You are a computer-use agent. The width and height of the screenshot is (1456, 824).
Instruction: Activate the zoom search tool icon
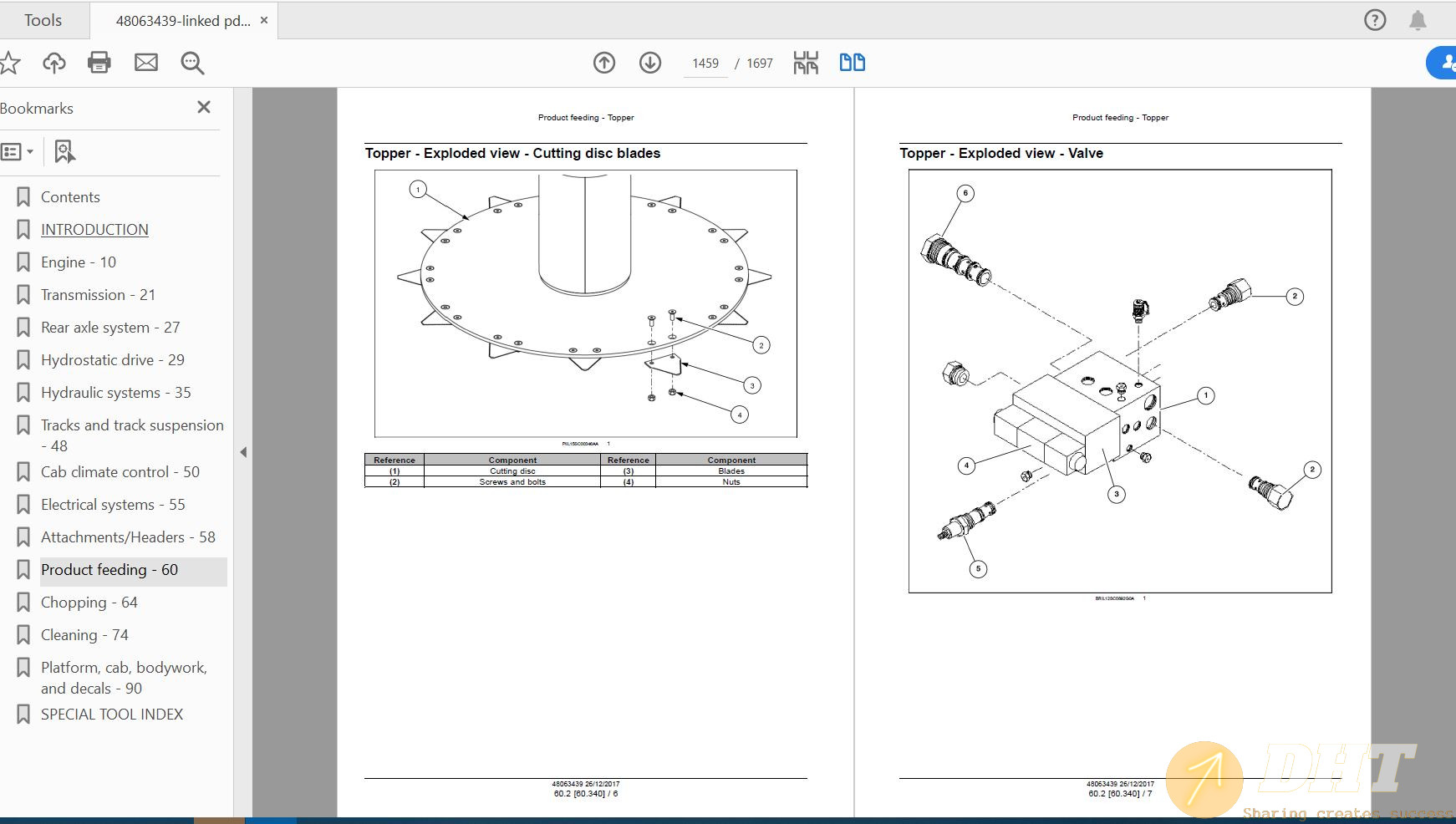191,62
